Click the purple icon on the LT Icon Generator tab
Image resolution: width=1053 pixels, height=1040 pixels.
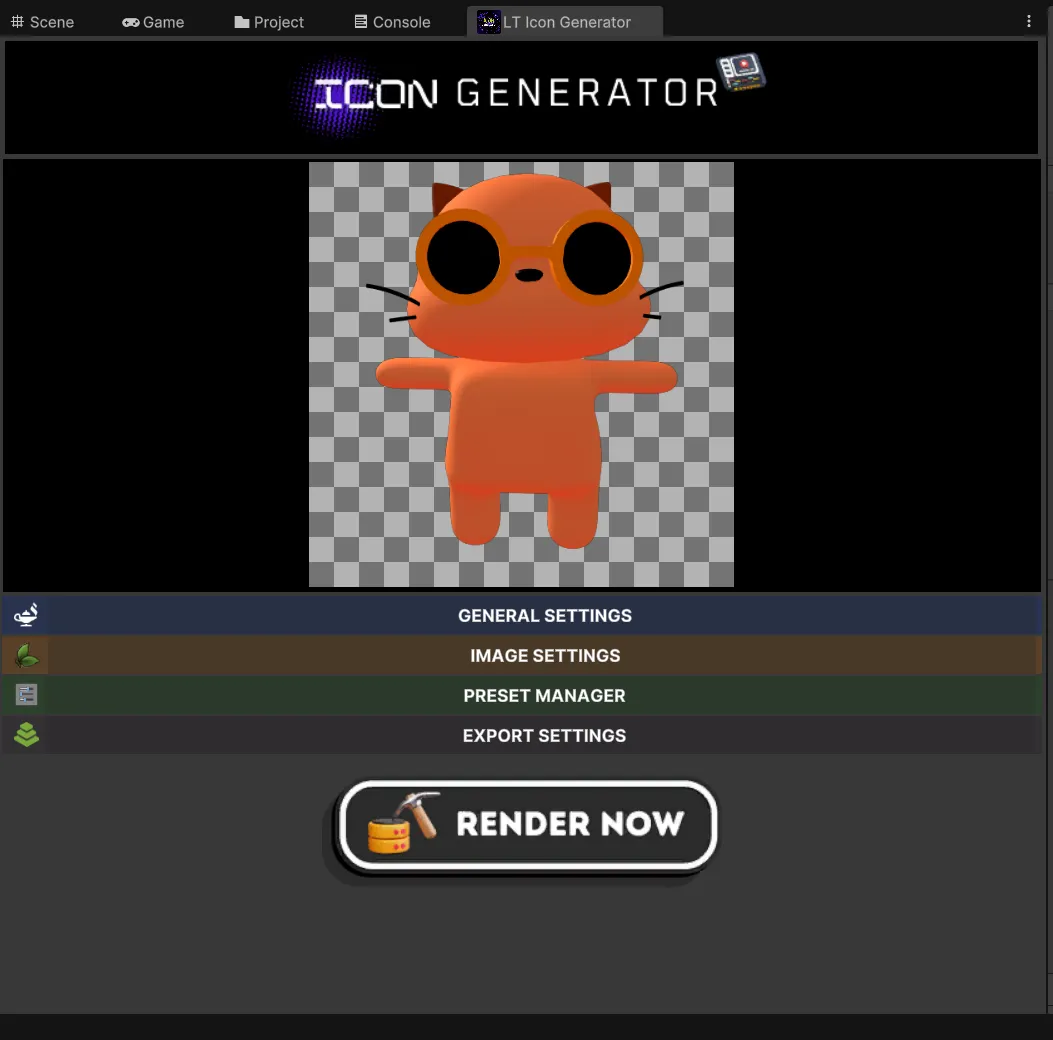tap(488, 21)
